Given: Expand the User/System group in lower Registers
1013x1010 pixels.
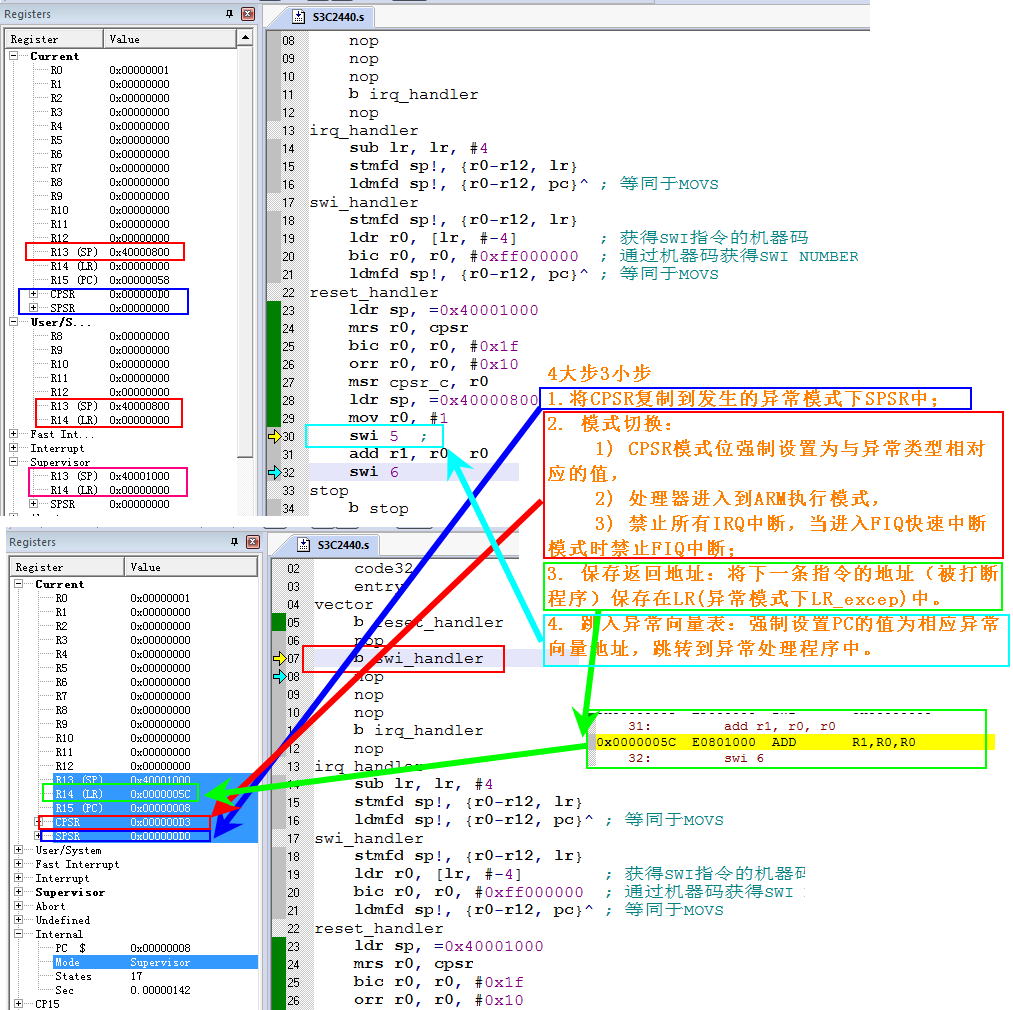Looking at the screenshot, I should tap(19, 850).
